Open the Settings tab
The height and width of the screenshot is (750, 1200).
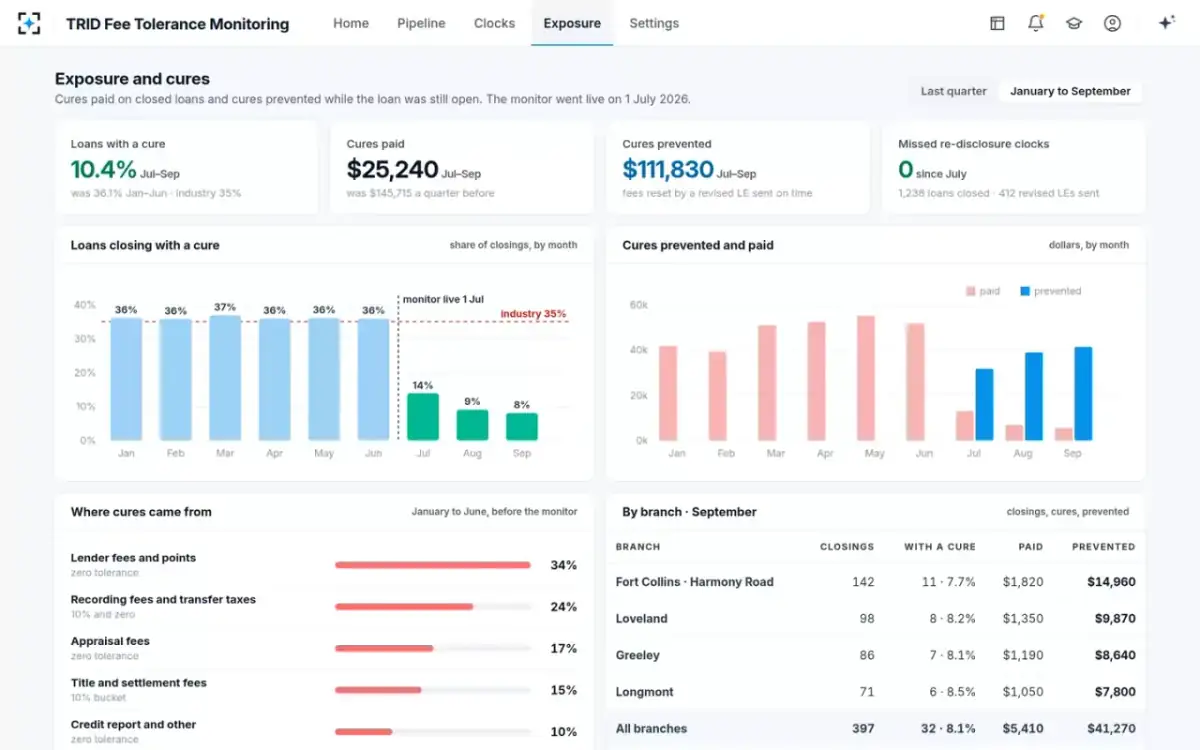tap(654, 23)
